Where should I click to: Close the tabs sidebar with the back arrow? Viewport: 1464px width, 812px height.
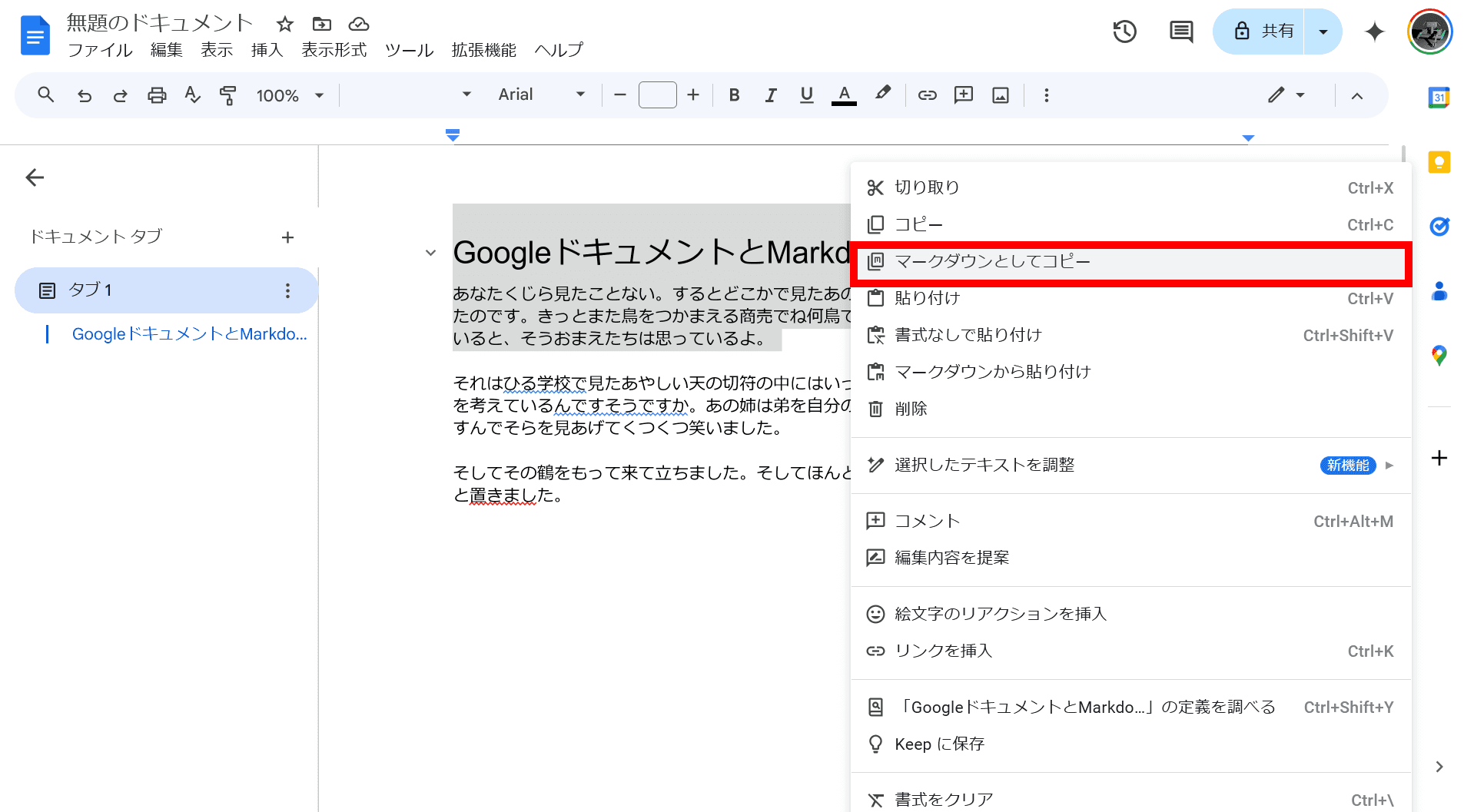tap(35, 177)
